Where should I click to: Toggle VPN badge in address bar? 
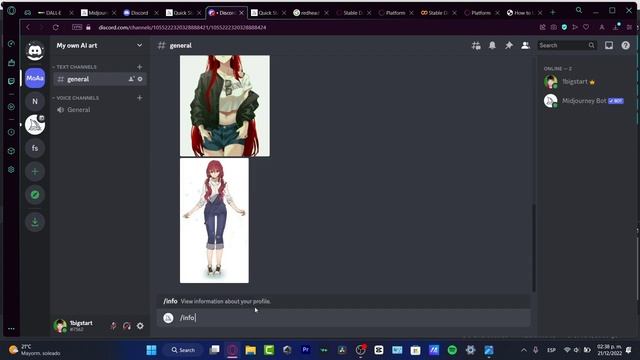click(x=77, y=27)
